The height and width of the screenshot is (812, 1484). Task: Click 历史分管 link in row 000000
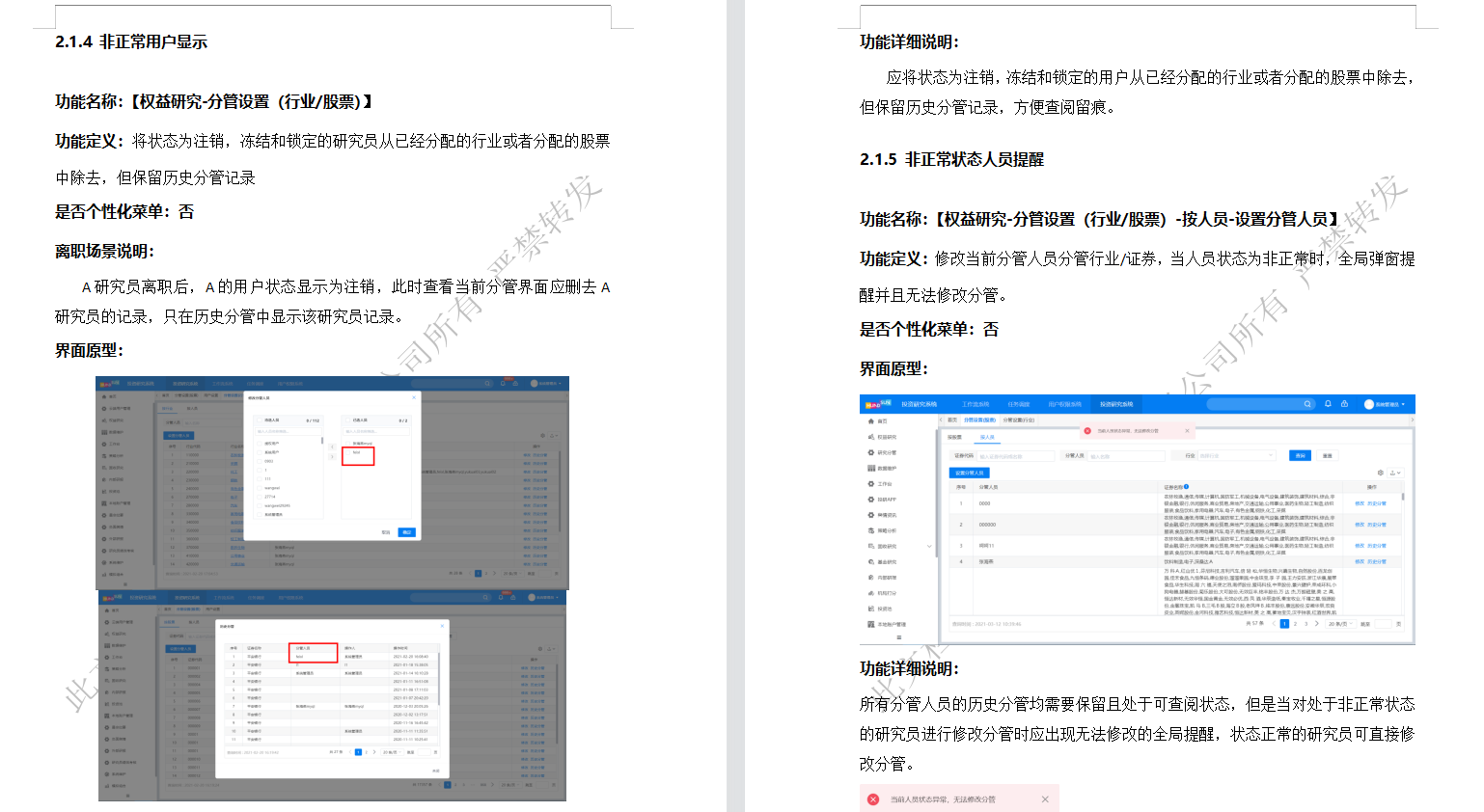[x=1377, y=525]
